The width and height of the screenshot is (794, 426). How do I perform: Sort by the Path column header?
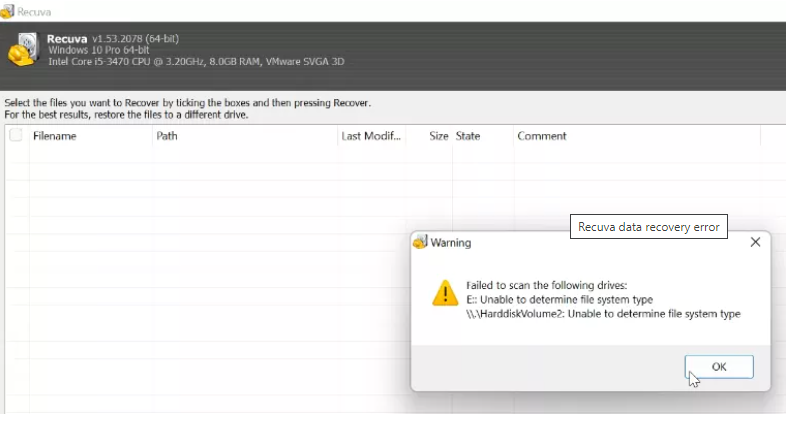pos(167,136)
